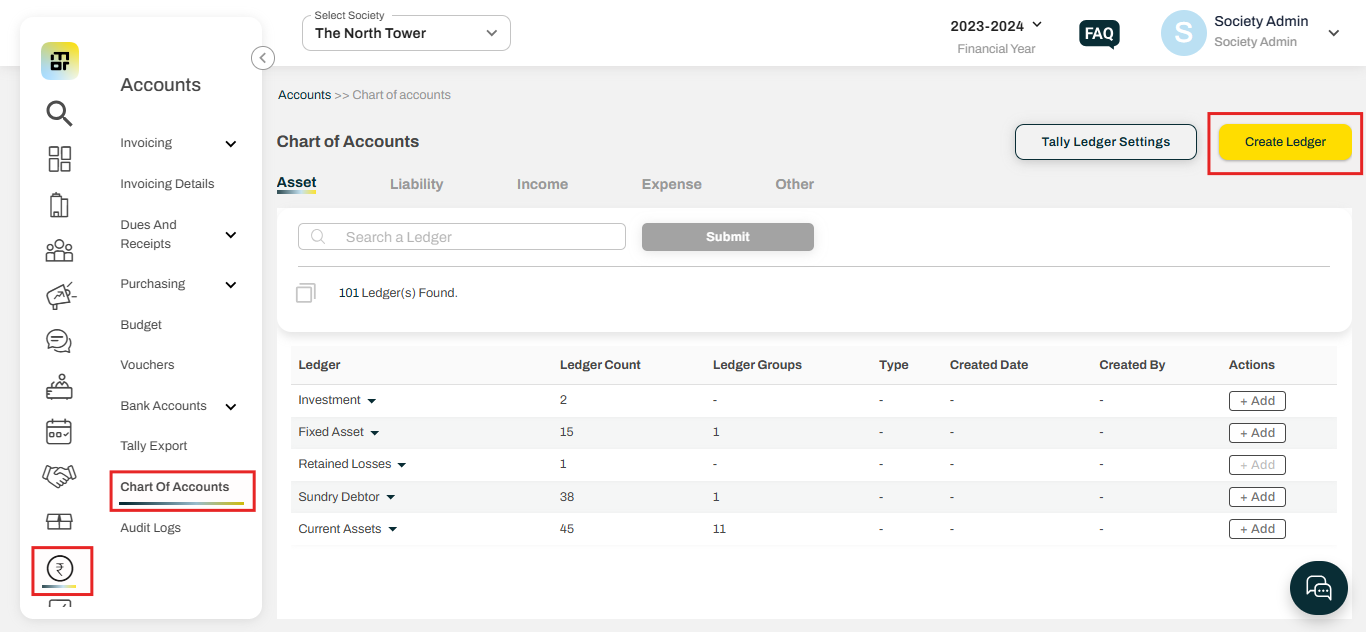Open the dashboard grid icon
Screen dimensions: 1366x632
(60, 159)
